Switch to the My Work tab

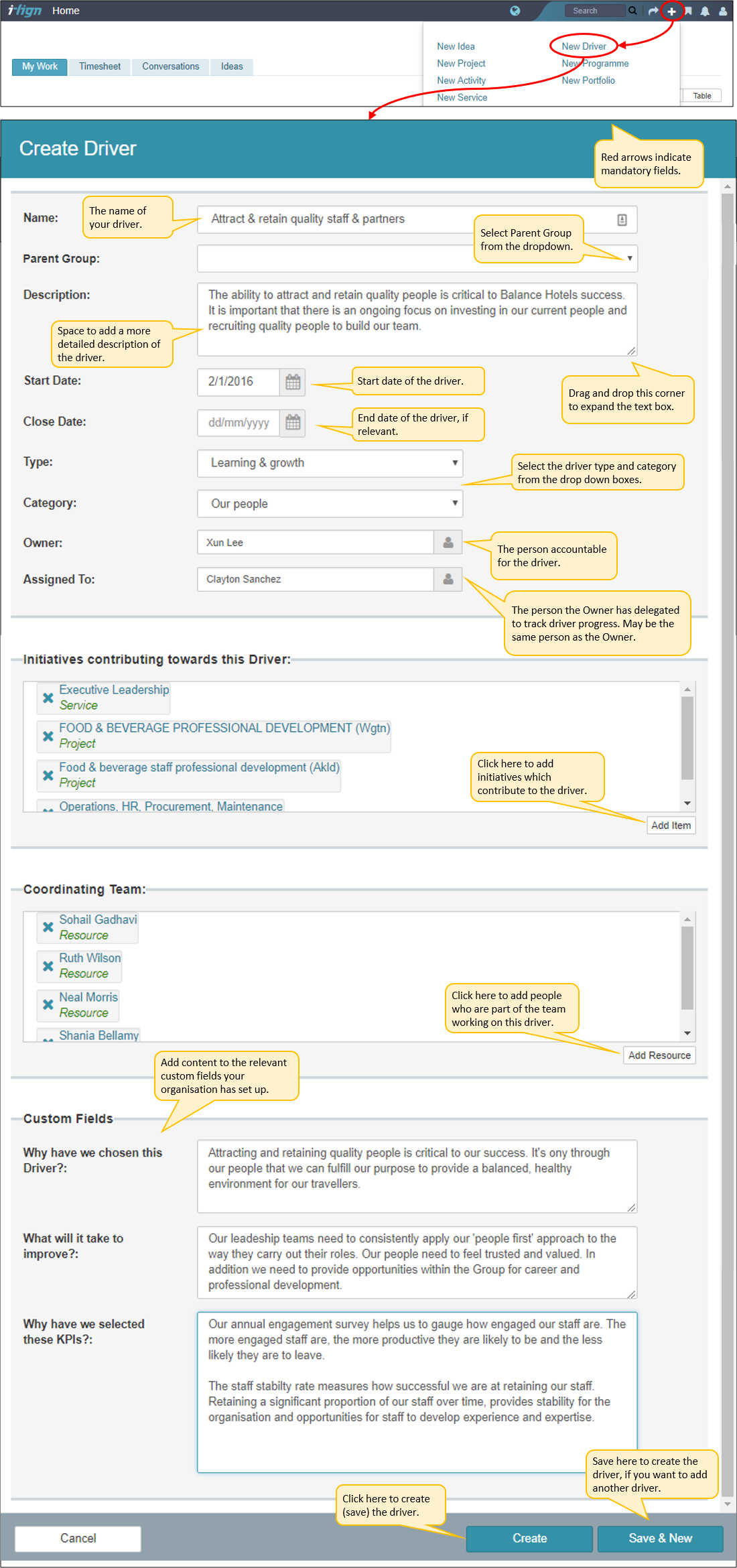pyautogui.click(x=40, y=66)
